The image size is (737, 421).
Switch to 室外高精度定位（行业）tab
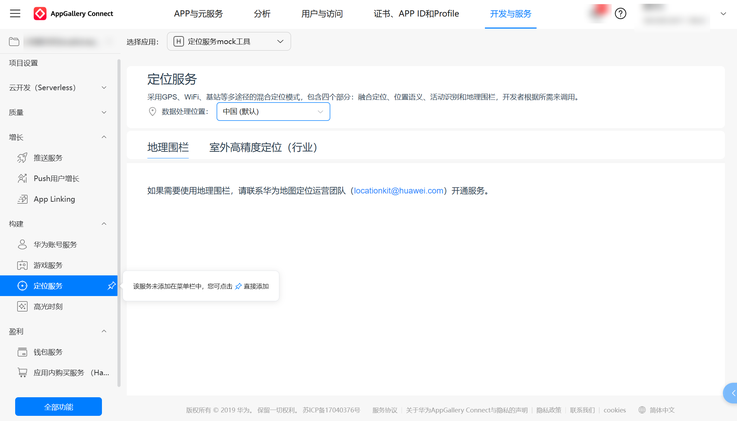(263, 147)
